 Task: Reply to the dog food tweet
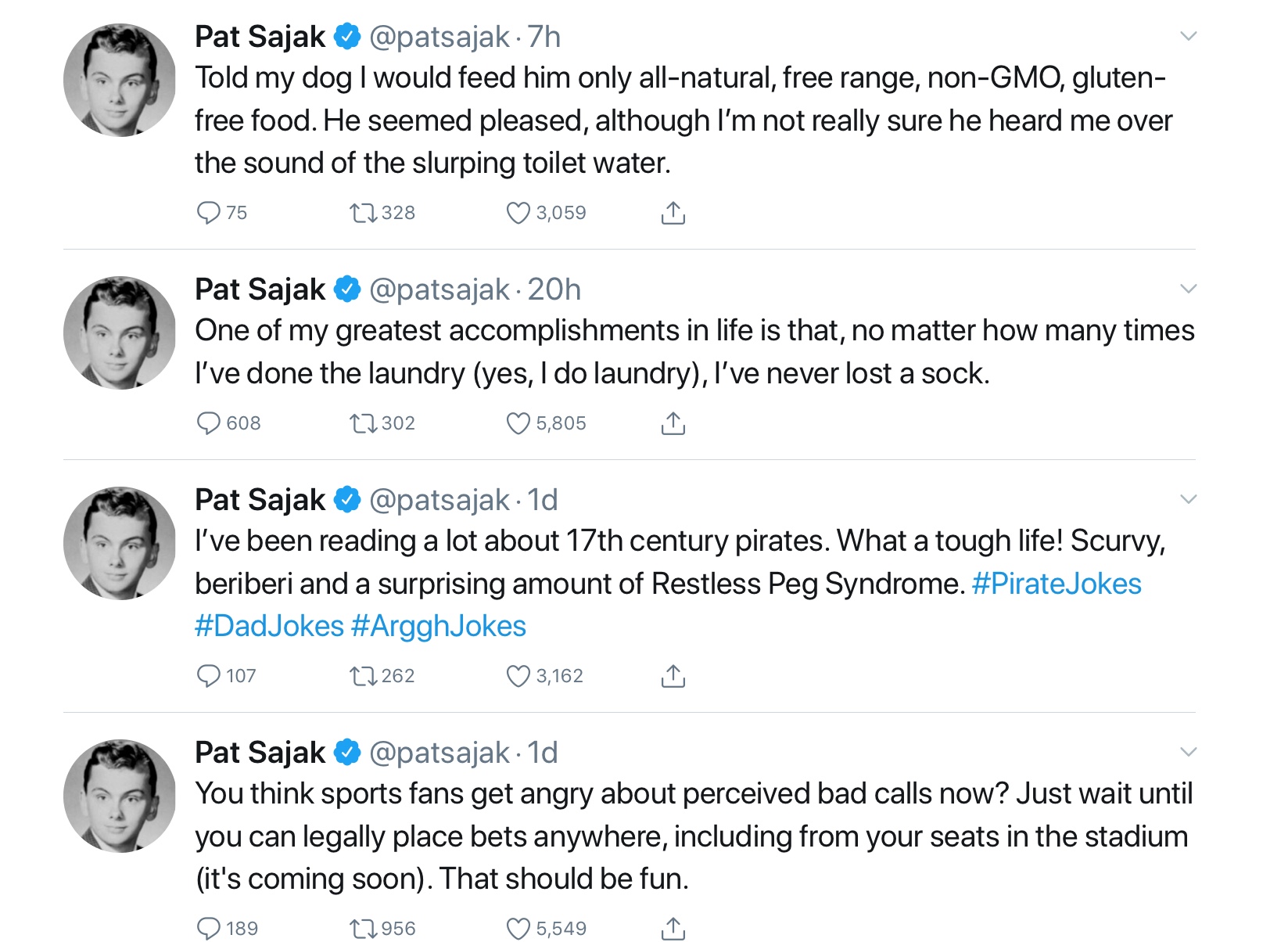click(209, 213)
